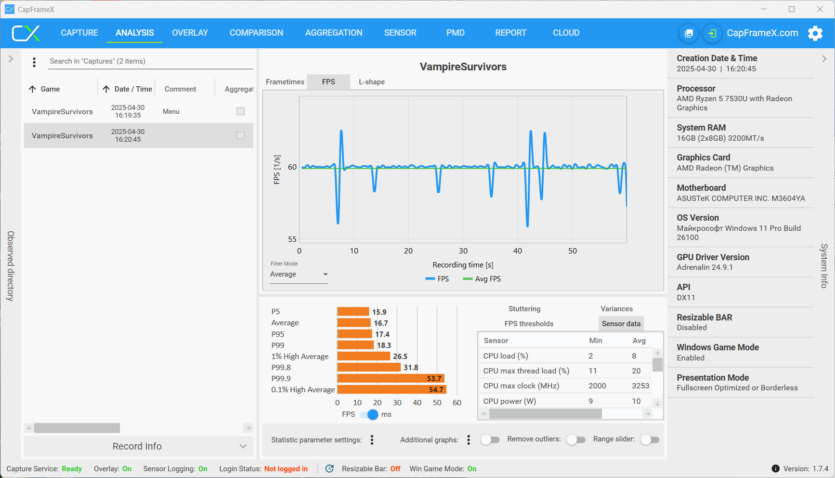Switch graph to L-shape tab
Screen dimensions: 835x478
click(x=372, y=82)
